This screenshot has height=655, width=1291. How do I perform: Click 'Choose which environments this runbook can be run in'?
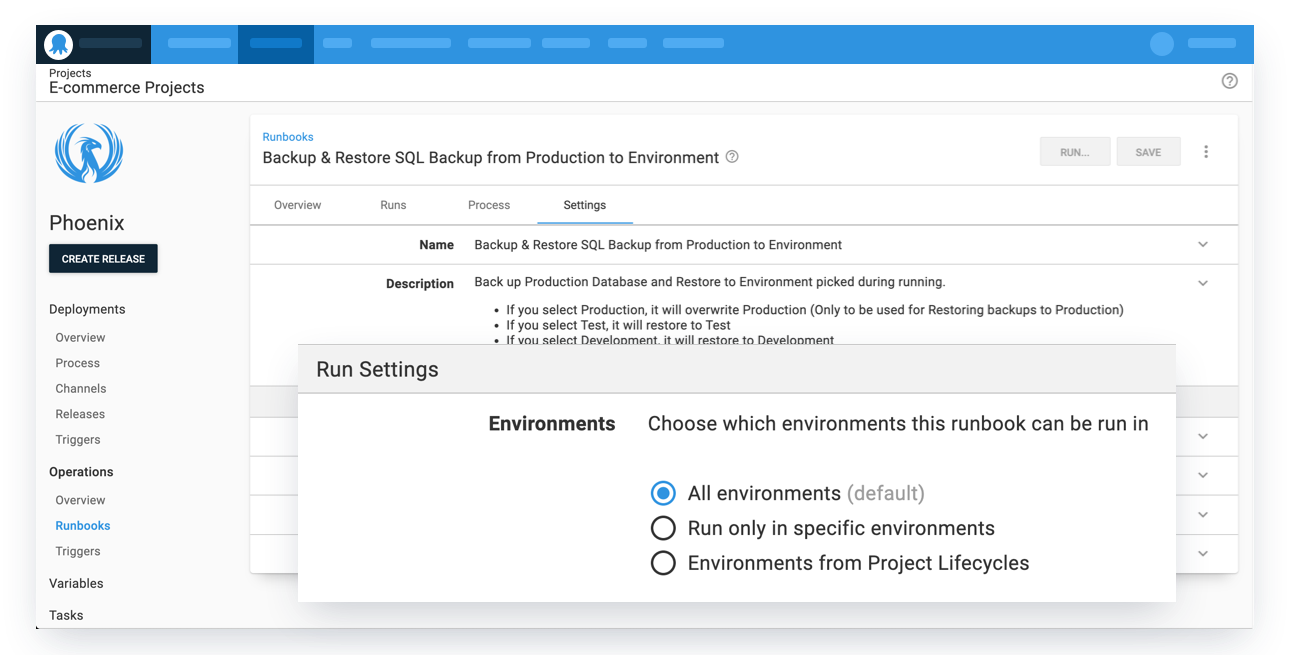click(898, 424)
